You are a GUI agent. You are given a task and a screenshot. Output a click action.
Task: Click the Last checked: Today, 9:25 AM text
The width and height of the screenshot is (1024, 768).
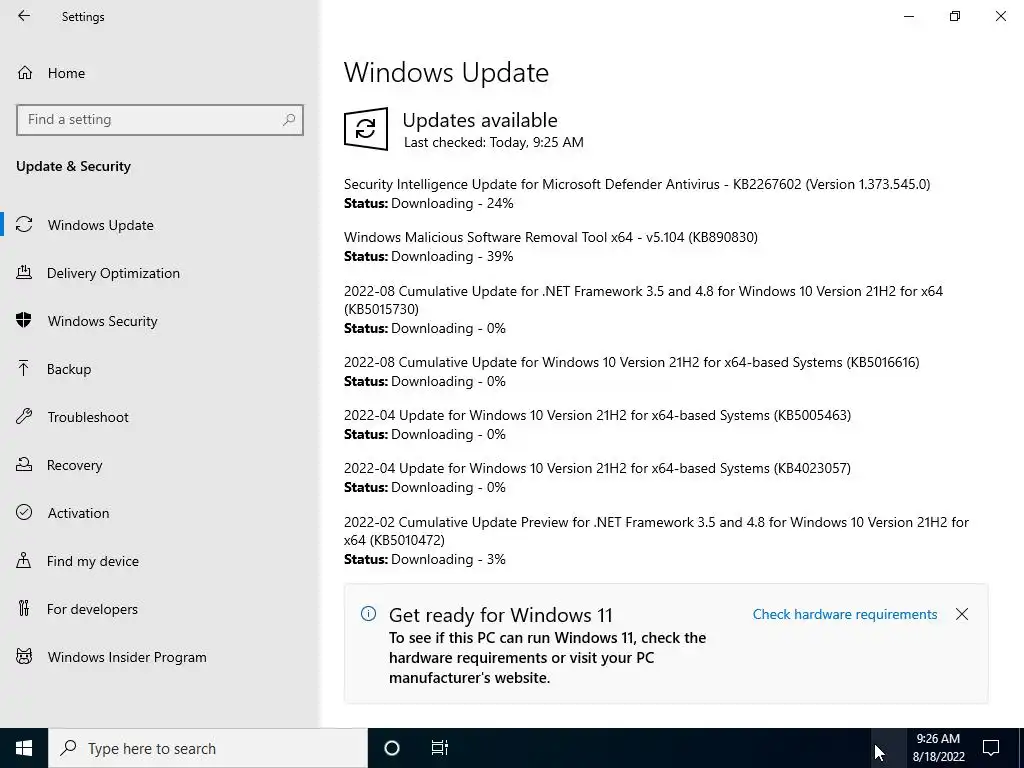494,142
